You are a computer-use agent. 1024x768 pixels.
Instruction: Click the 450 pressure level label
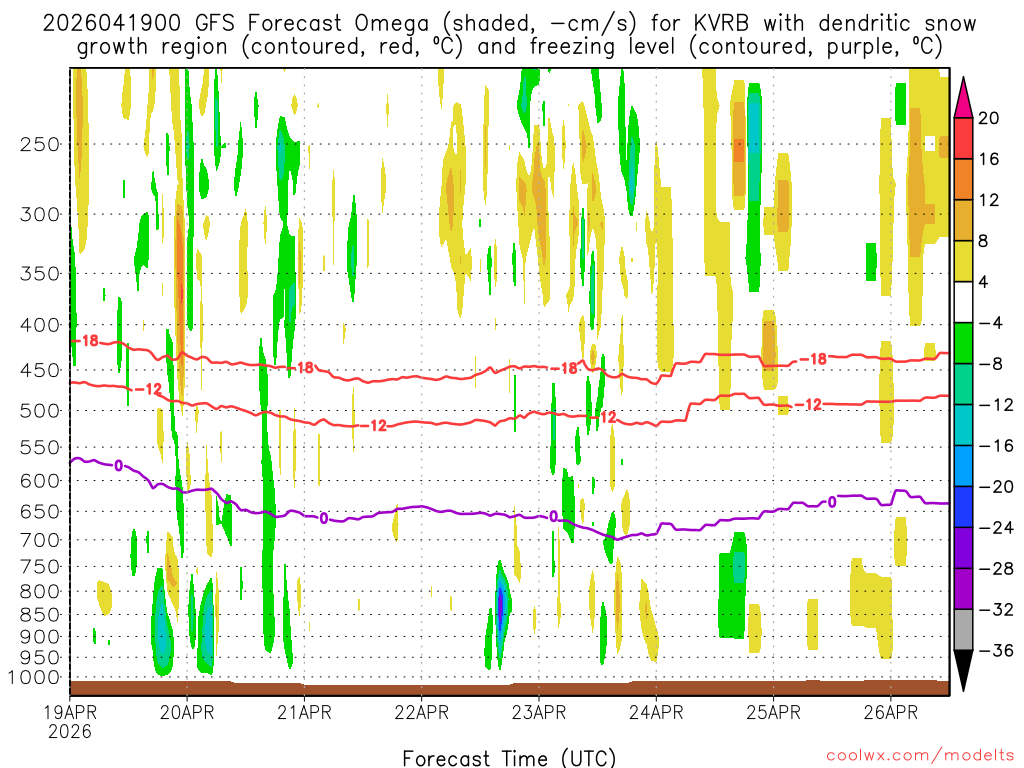click(40, 370)
